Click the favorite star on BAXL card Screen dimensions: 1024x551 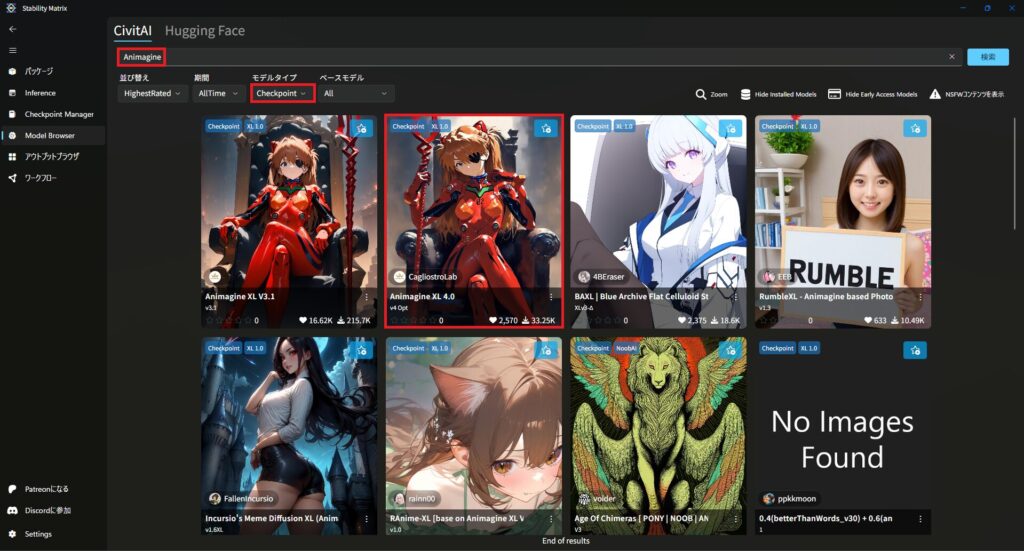(x=731, y=128)
